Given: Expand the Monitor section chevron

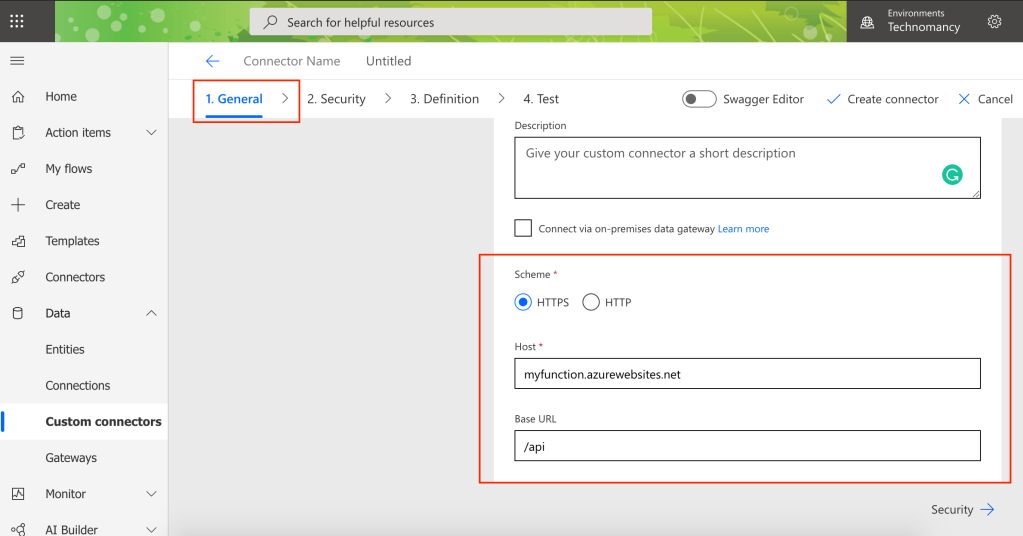Looking at the screenshot, I should 151,494.
